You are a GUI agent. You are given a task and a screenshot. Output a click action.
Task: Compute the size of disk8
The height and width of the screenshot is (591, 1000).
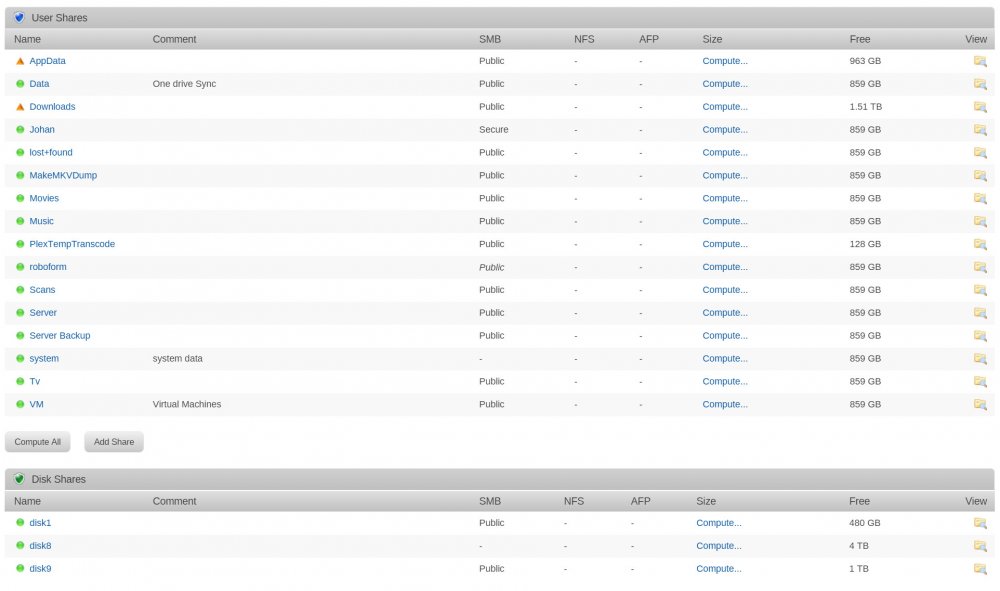[x=719, y=546]
